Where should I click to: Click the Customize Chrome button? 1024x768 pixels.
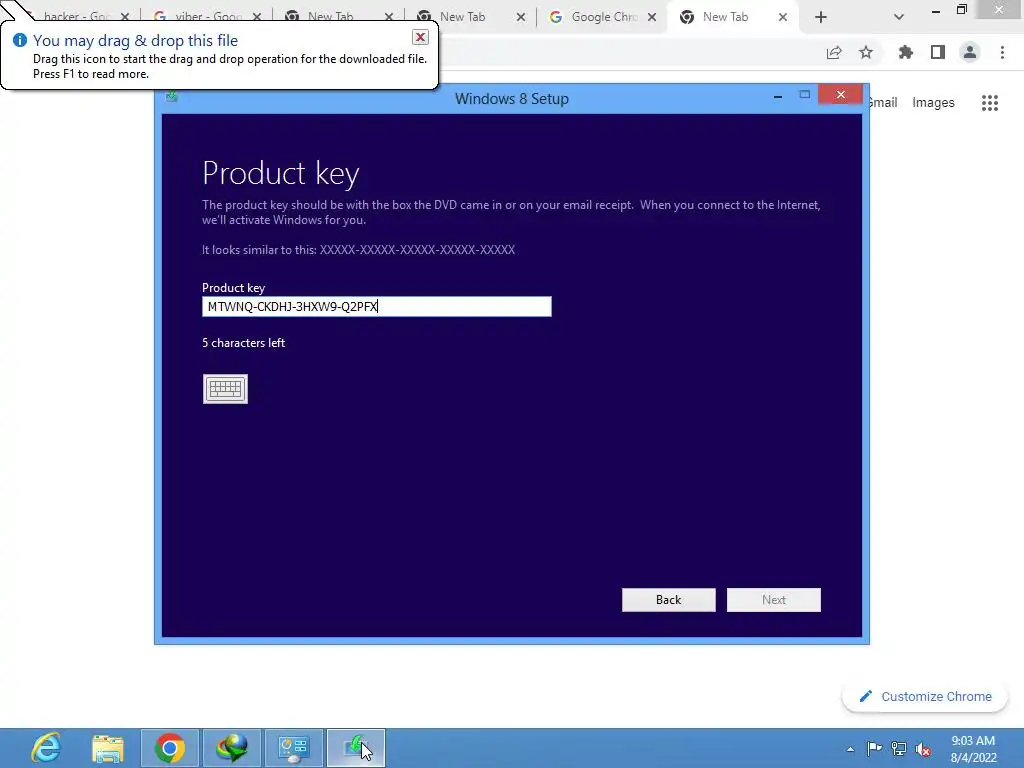(925, 697)
